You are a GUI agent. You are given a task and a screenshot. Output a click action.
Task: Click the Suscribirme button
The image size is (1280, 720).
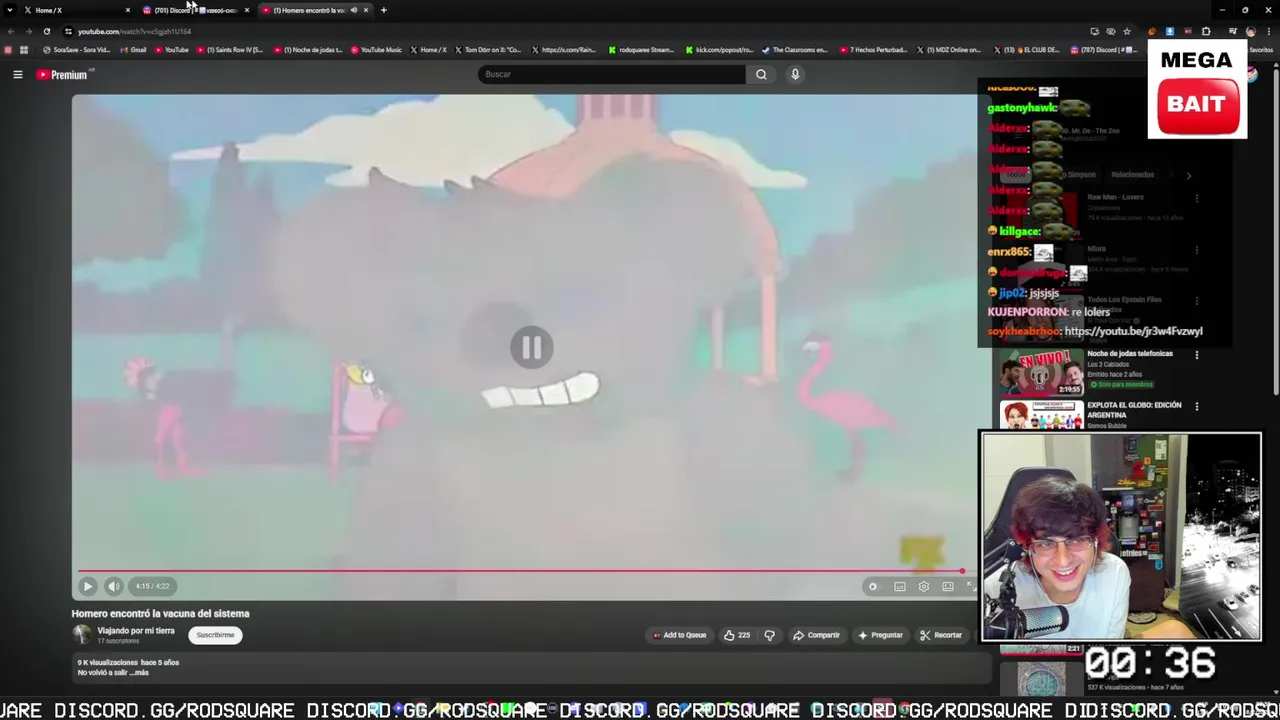pyautogui.click(x=215, y=635)
